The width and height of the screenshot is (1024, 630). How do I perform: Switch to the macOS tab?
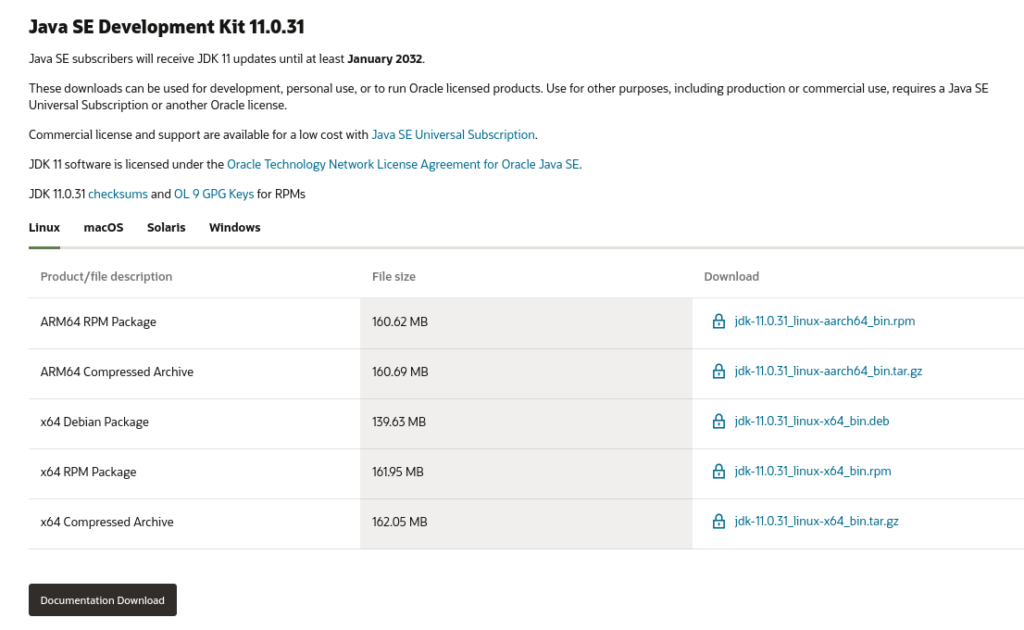(x=103, y=228)
